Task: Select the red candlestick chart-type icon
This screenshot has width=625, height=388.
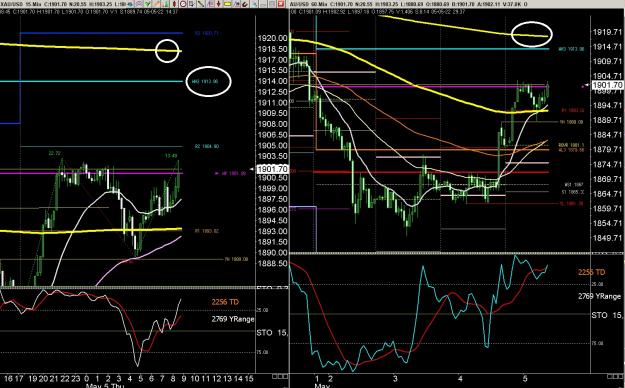Action: tap(175, 4)
